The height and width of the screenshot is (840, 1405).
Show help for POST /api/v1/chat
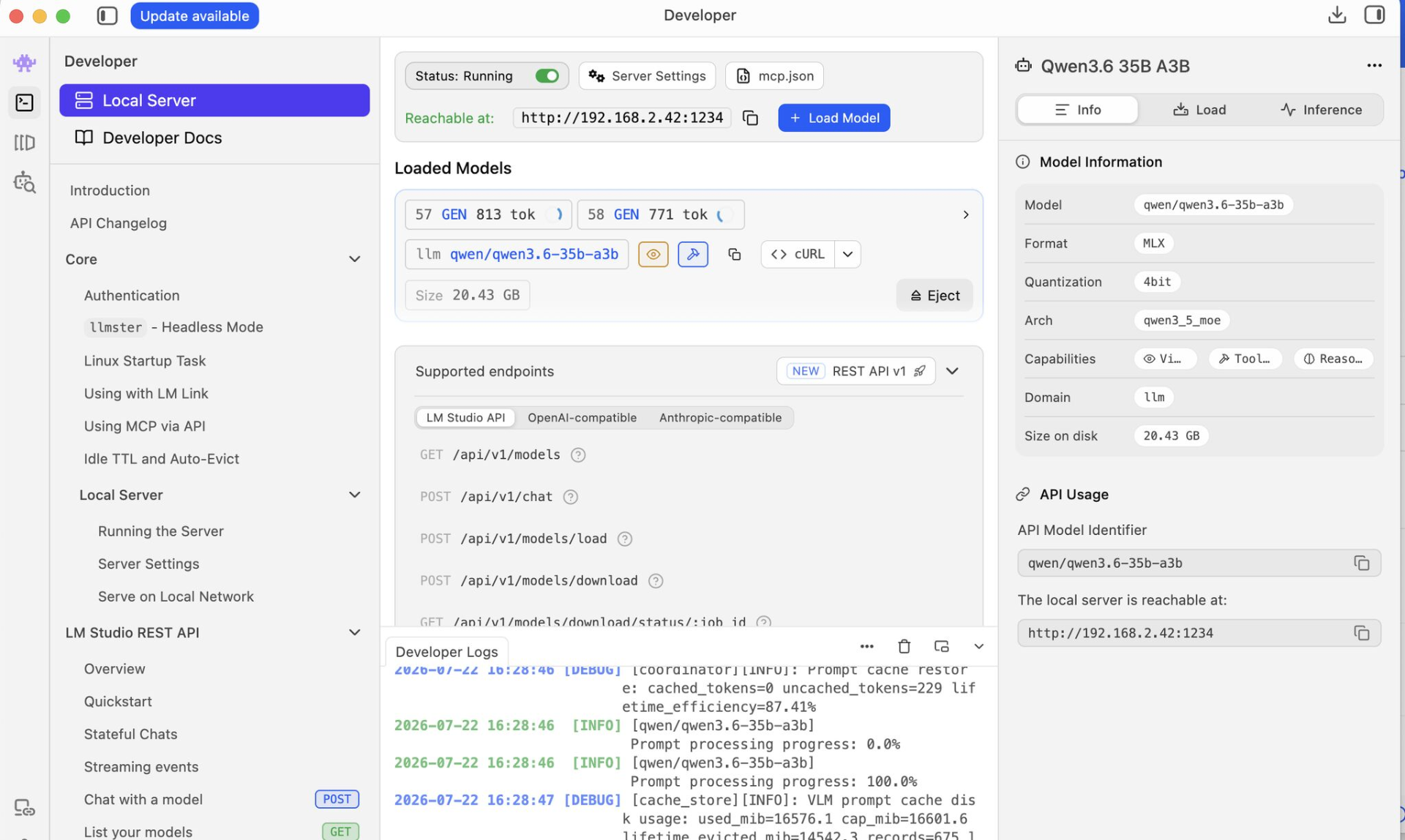(570, 497)
